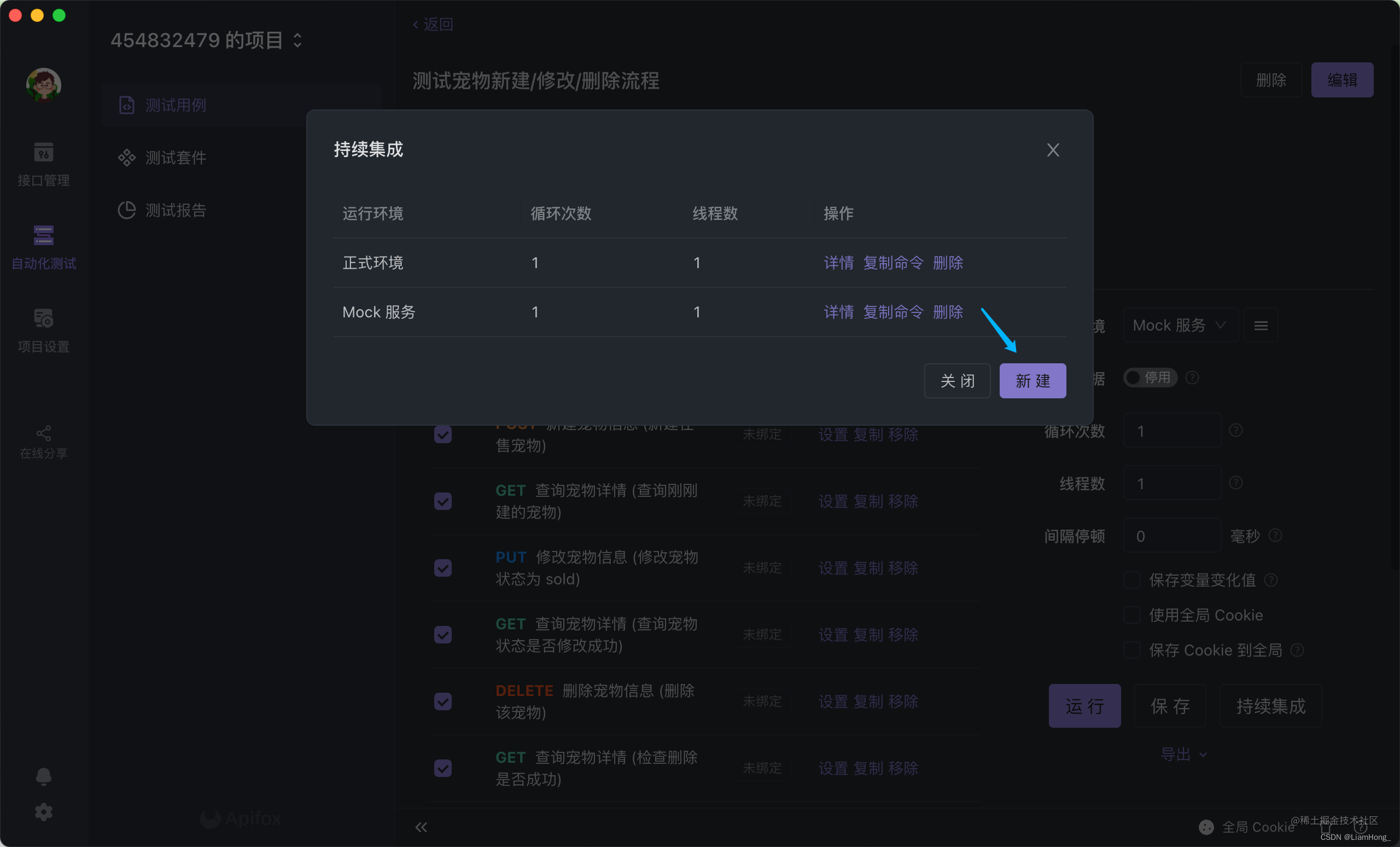
Task: Switch to 测试套件 in the menu
Action: [175, 158]
